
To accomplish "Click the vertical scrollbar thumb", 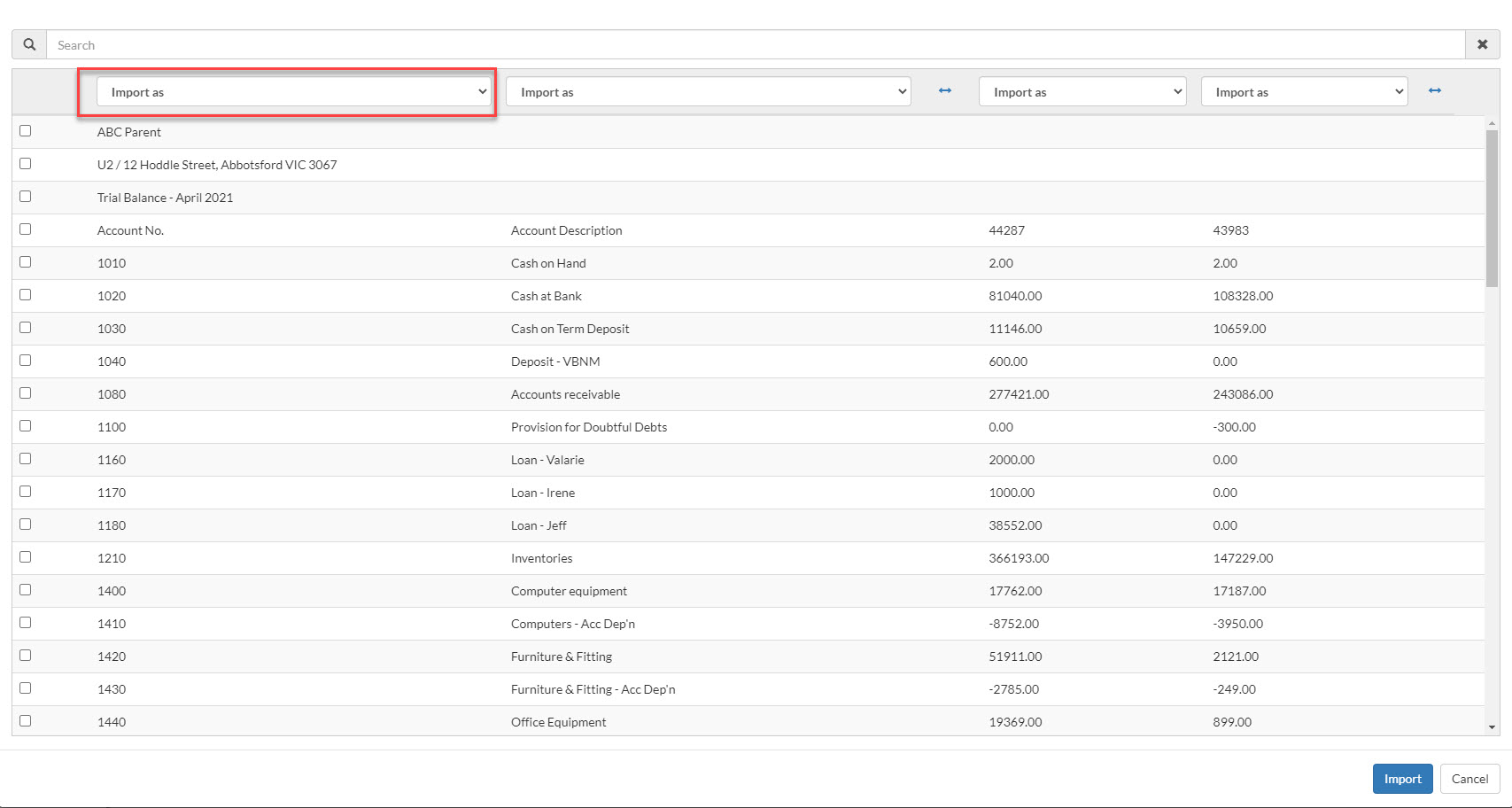I will (x=1492, y=208).
